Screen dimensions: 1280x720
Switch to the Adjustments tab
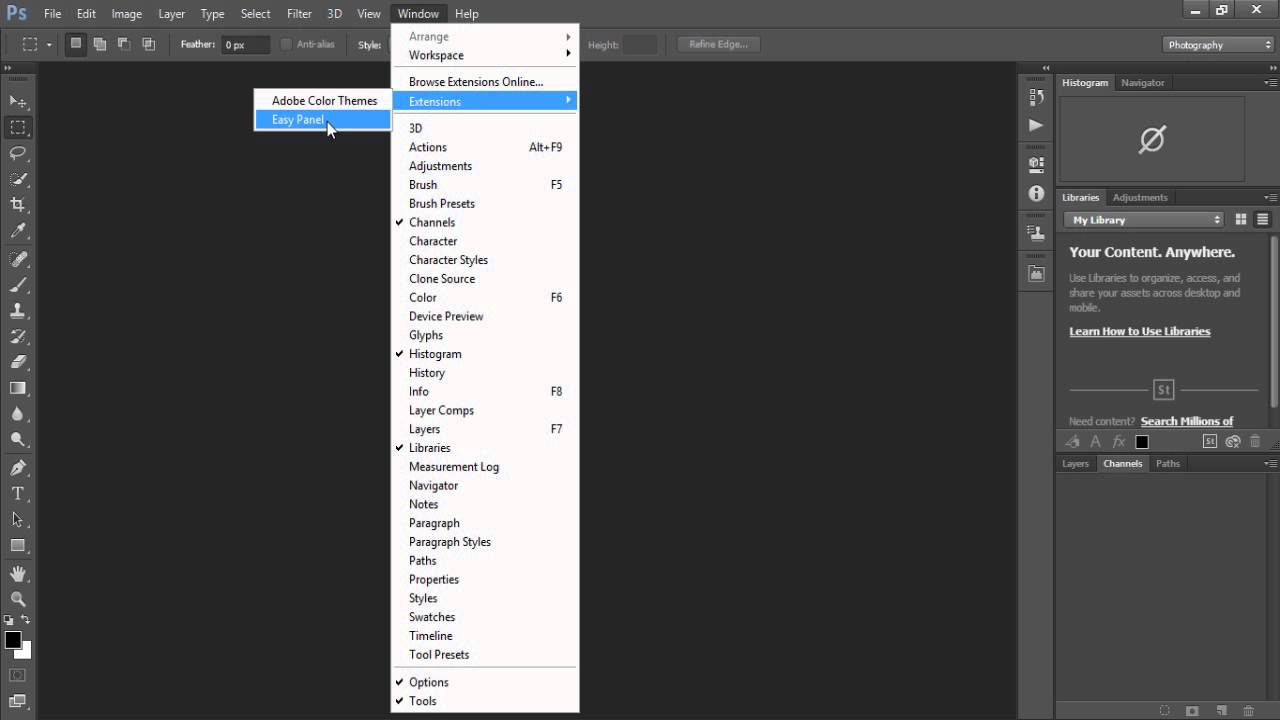tap(1140, 198)
